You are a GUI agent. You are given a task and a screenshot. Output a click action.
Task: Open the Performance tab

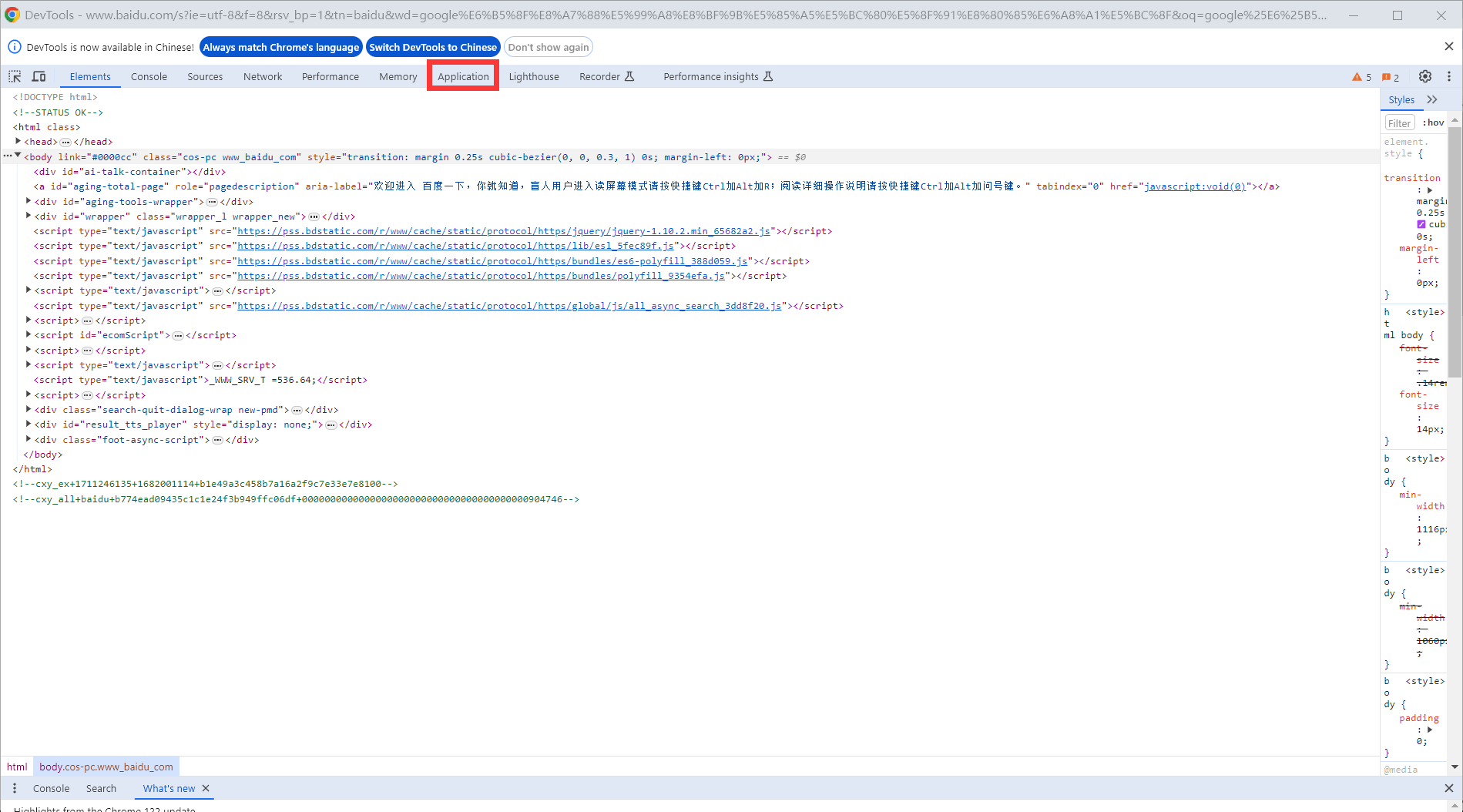331,76
